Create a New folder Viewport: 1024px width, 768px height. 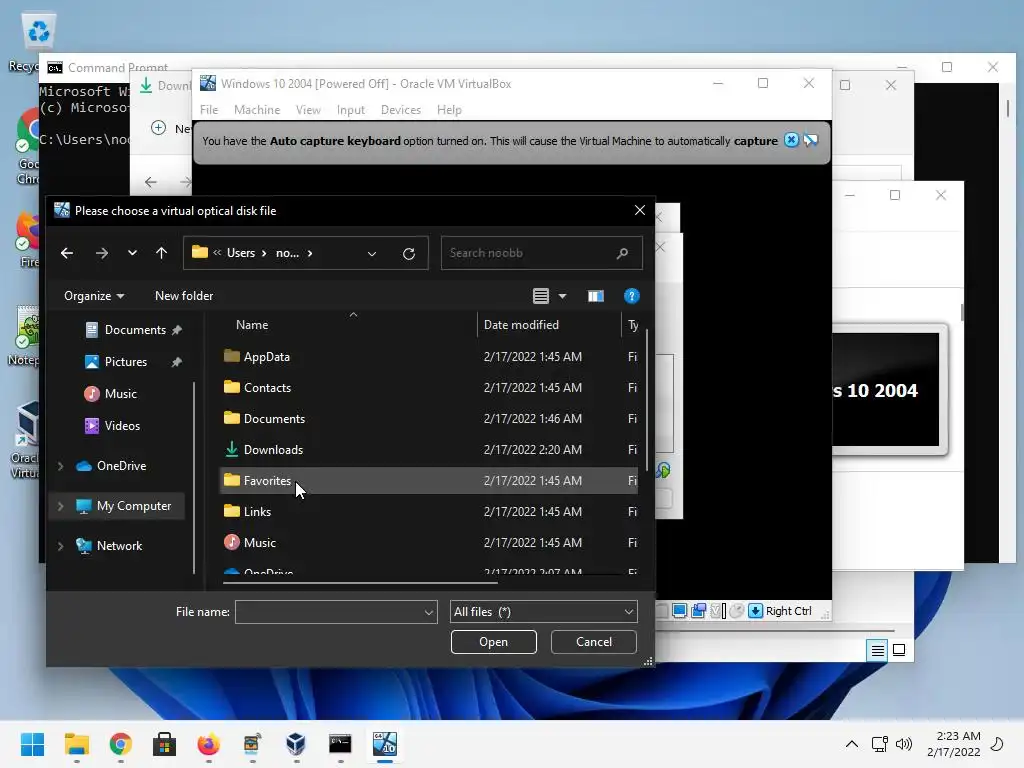point(184,296)
